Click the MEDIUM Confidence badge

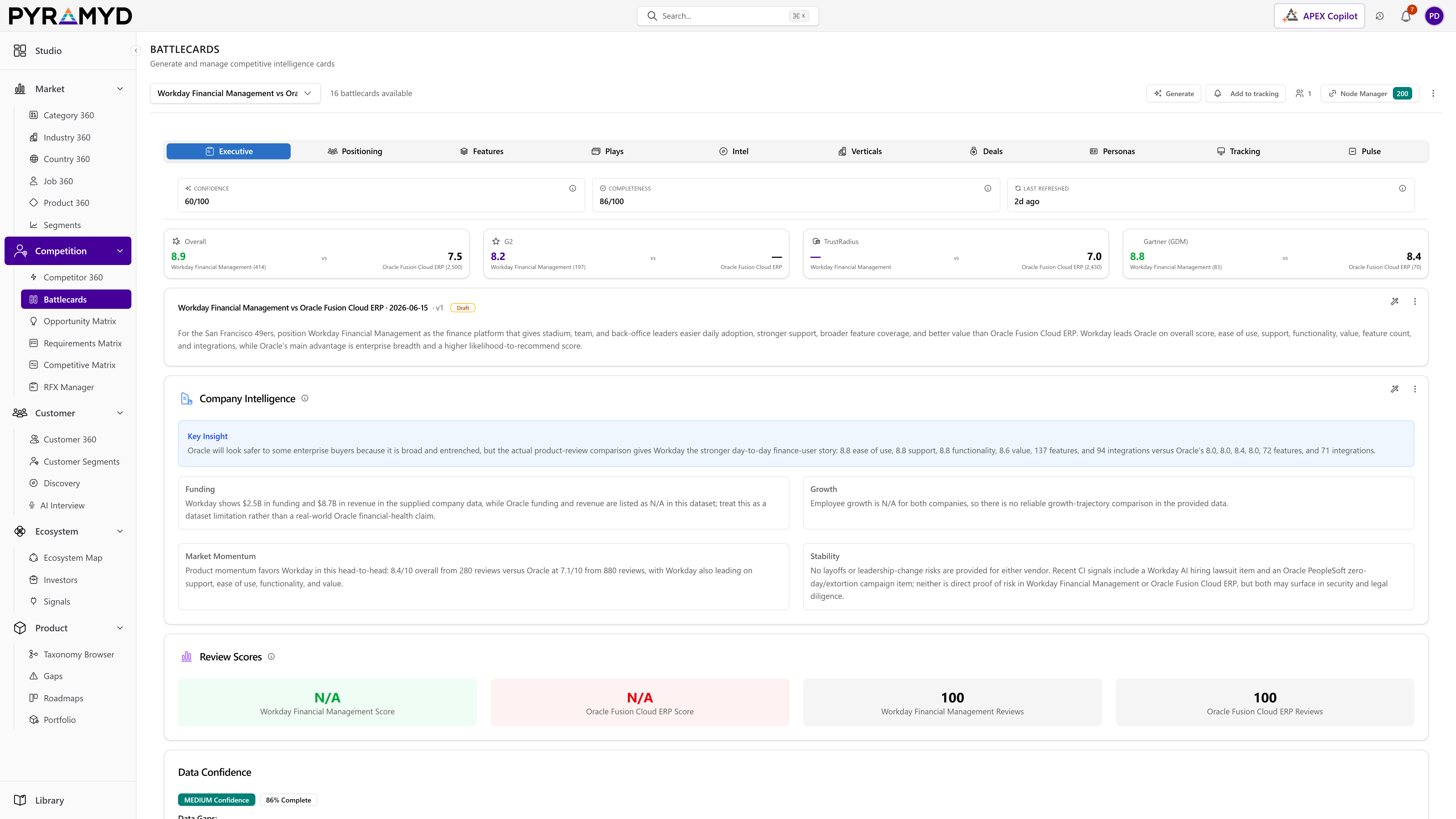click(x=217, y=800)
